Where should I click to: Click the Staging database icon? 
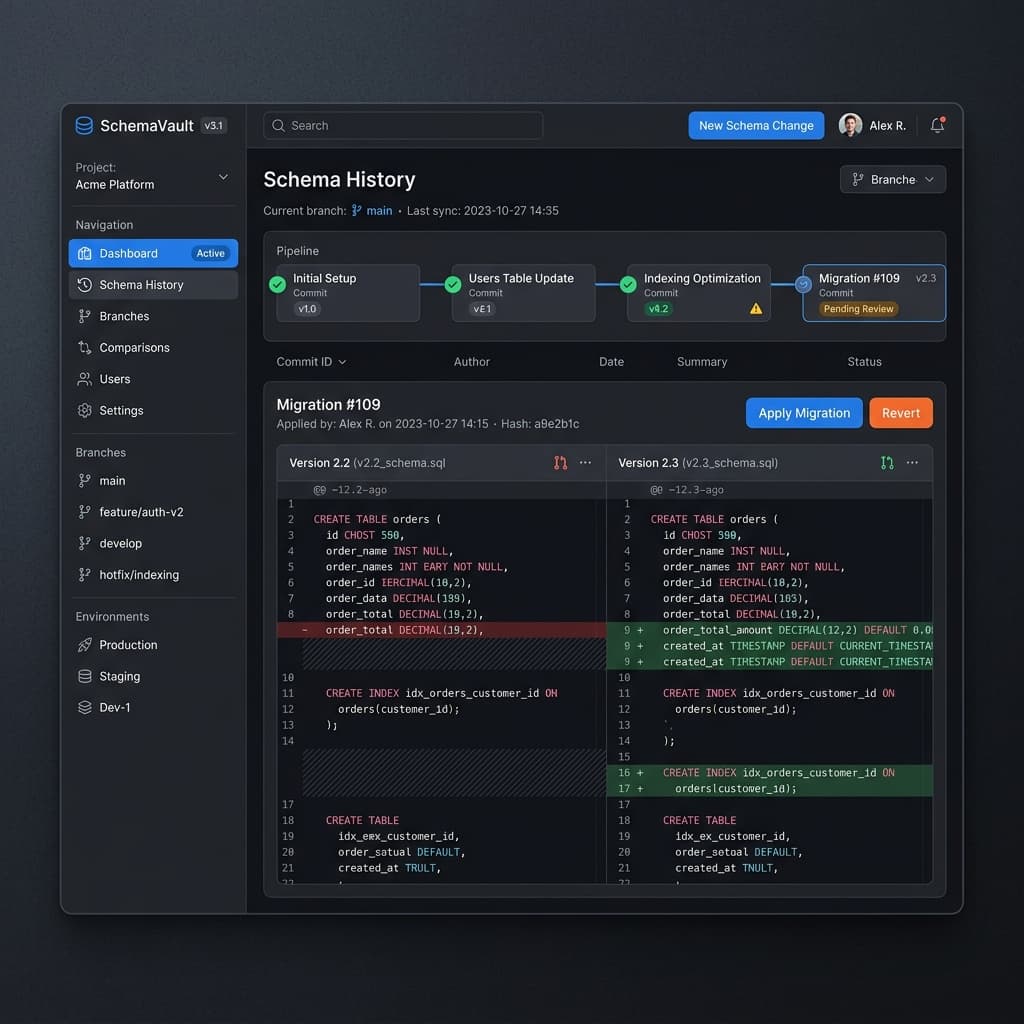coord(85,677)
